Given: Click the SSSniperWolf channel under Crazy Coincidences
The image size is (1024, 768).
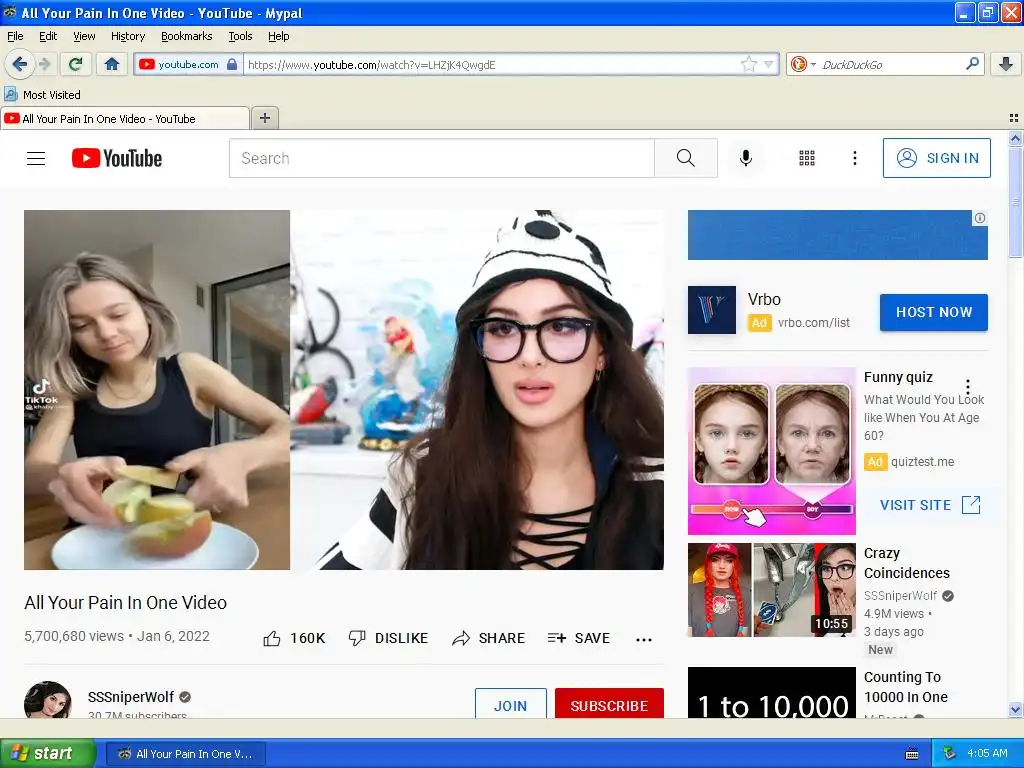Looking at the screenshot, I should [x=901, y=596].
